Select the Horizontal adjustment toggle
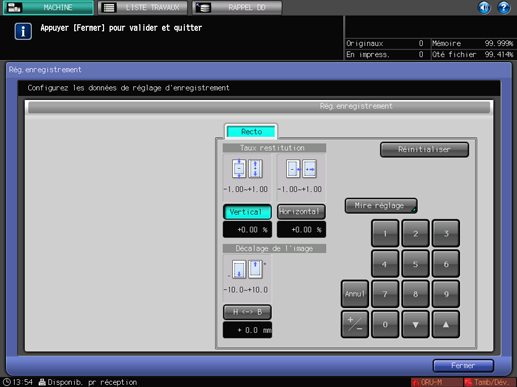 [x=301, y=212]
